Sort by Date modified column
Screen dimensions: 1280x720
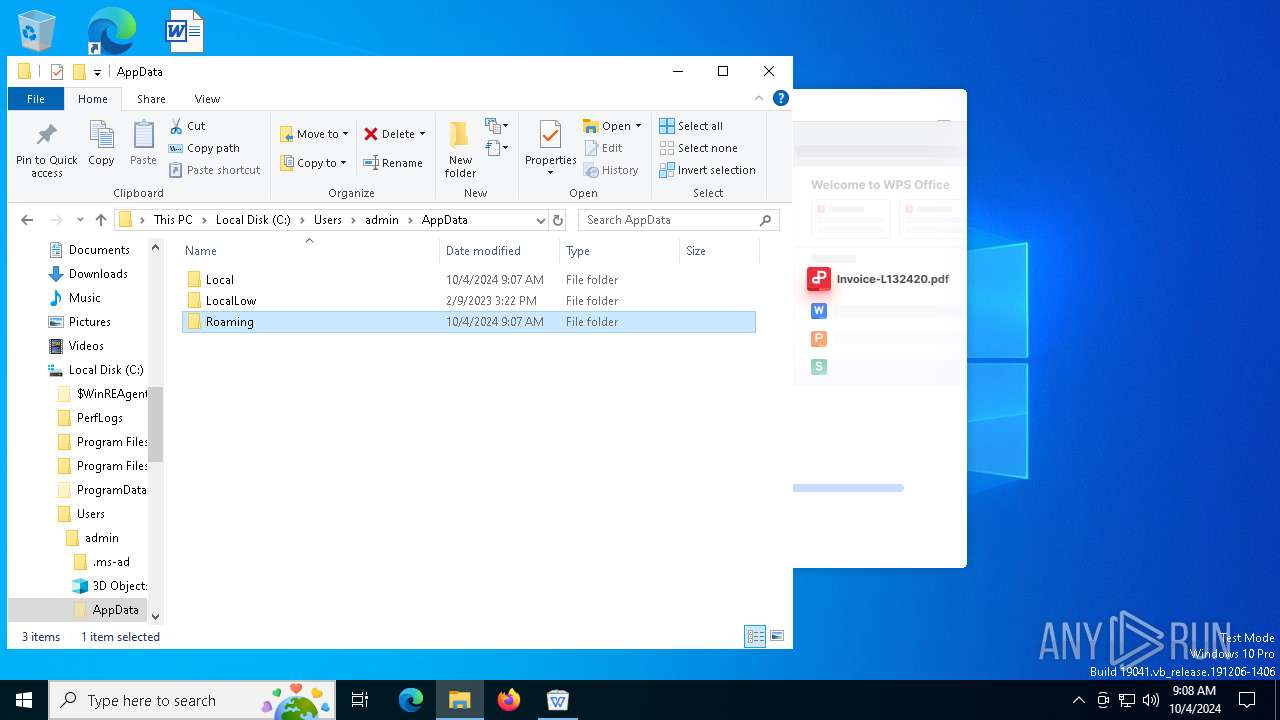[500, 251]
